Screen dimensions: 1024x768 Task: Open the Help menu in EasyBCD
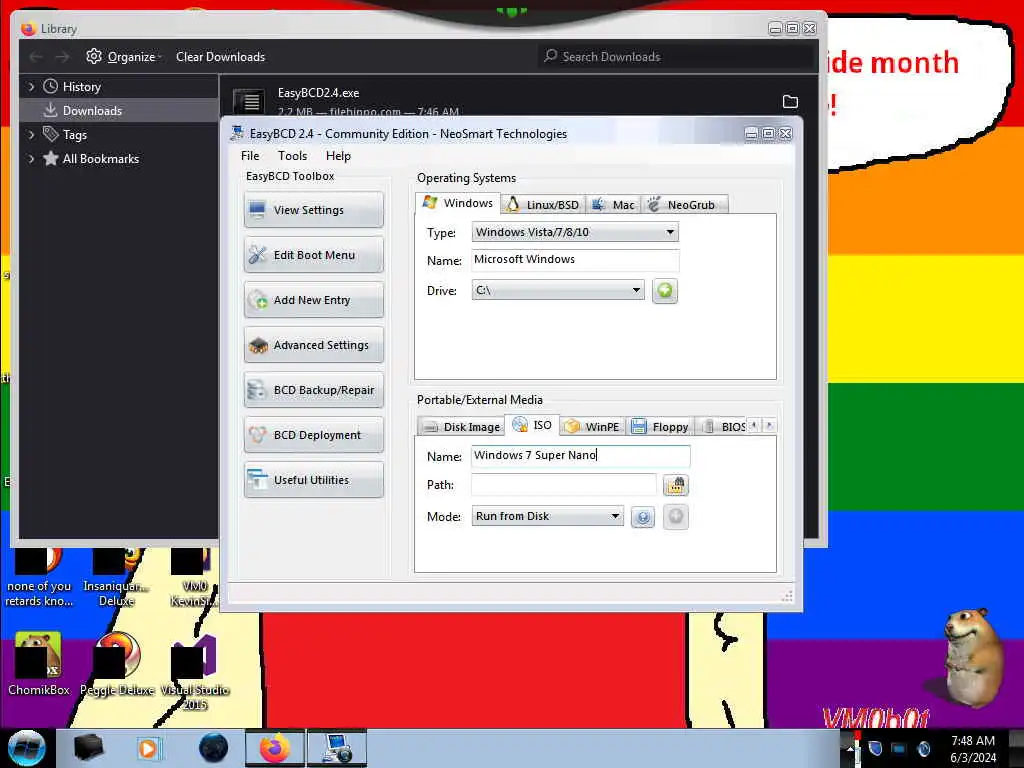tap(338, 155)
